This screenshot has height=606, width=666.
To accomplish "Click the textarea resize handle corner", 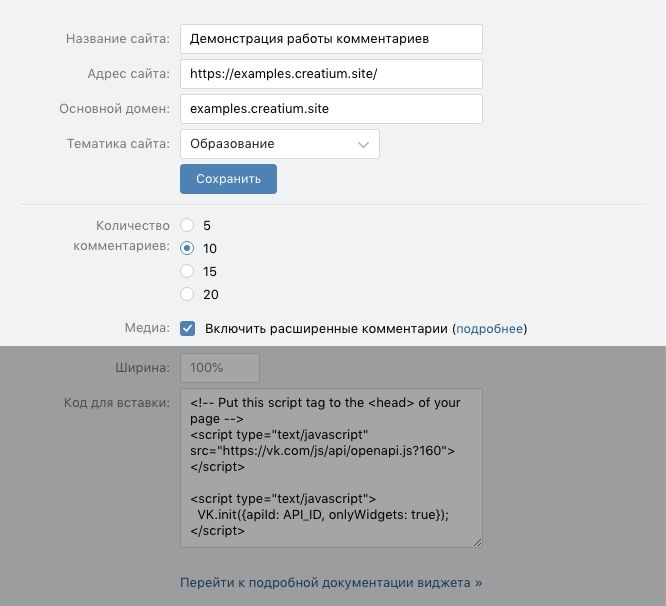I will click(477, 542).
